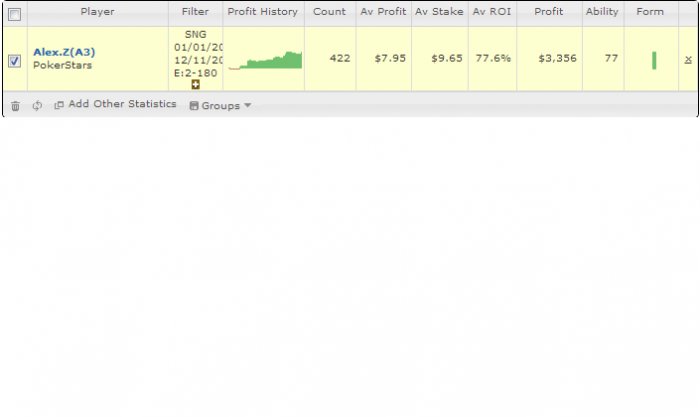Open the Alex.Z(A3) player link

click(x=64, y=52)
